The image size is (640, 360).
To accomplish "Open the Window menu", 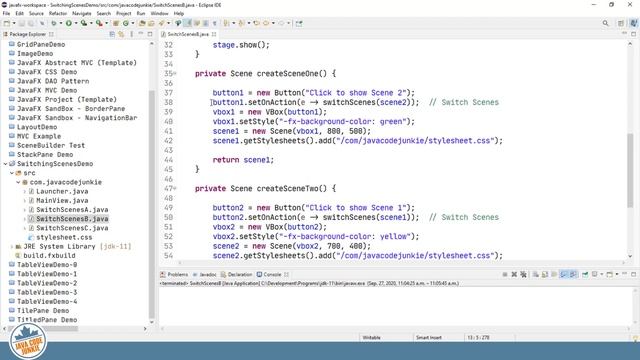I will (x=159, y=13).
